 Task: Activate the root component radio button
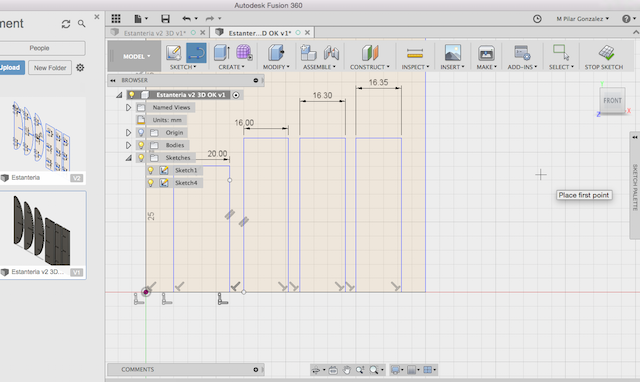[236, 95]
